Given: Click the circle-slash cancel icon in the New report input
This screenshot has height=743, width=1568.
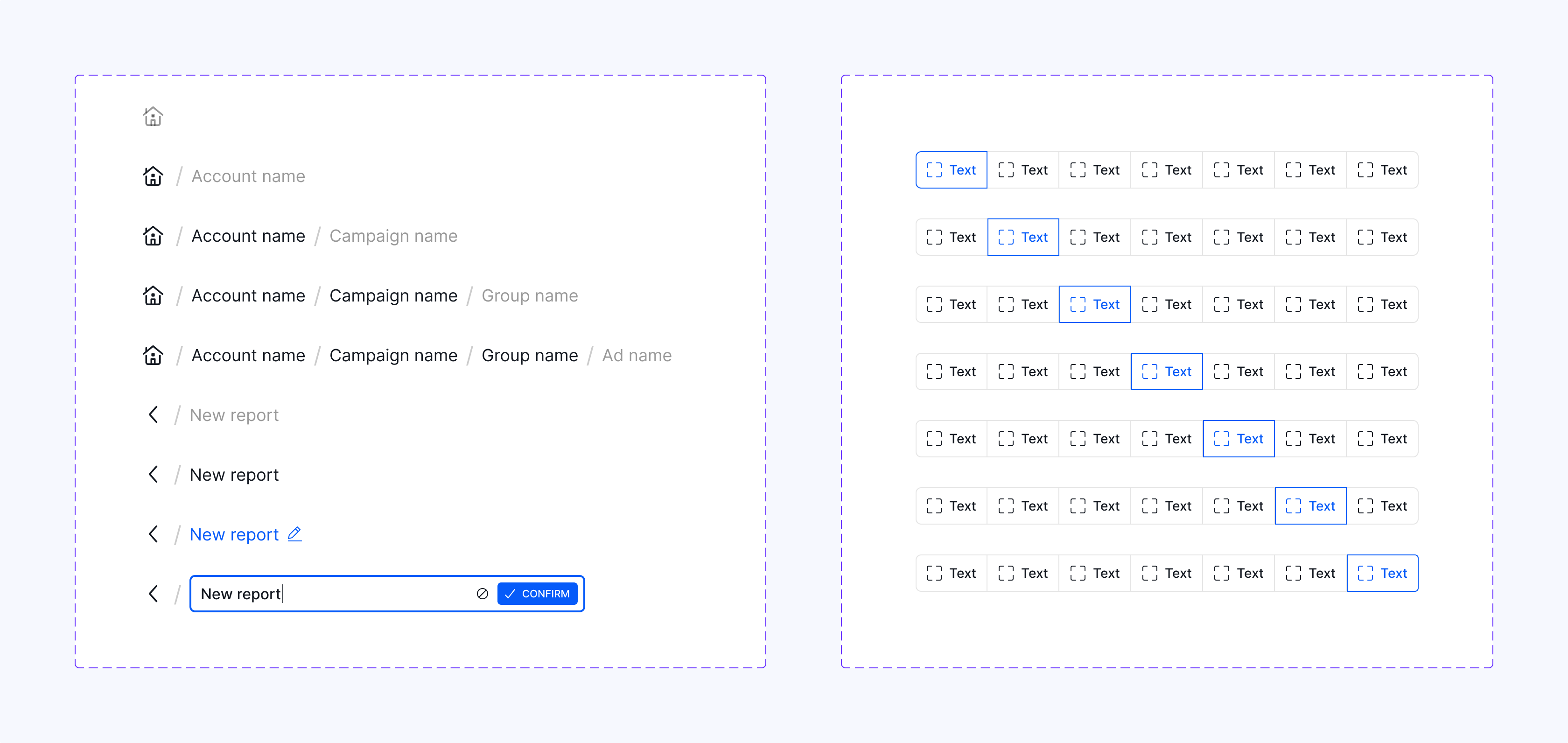Looking at the screenshot, I should (x=482, y=593).
